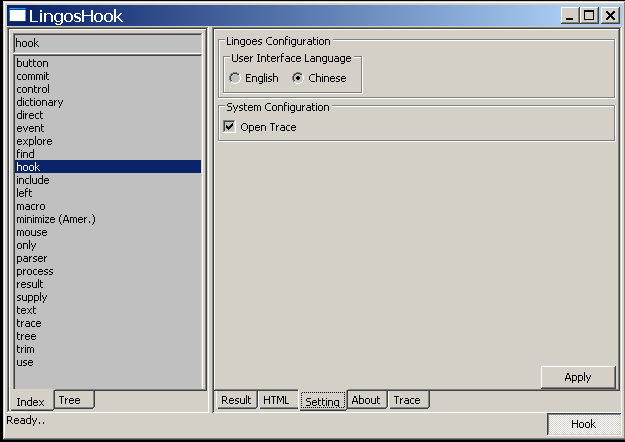
Task: Select 'macro' in the word list
Action: click(108, 206)
